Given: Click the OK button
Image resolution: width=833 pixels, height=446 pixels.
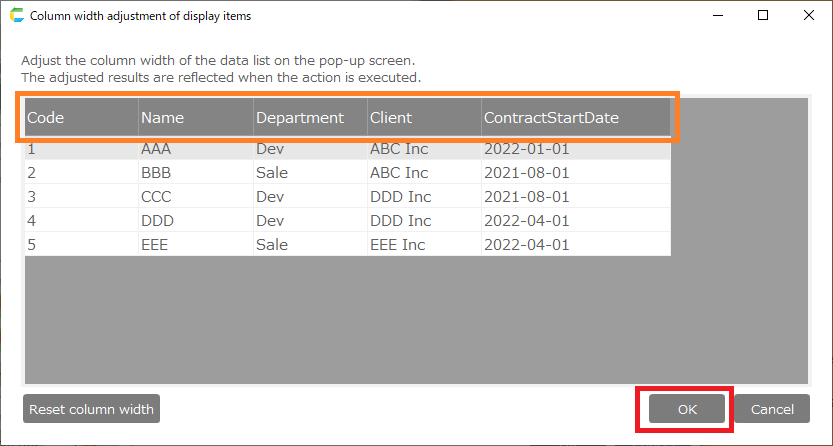Looking at the screenshot, I should click(x=686, y=409).
